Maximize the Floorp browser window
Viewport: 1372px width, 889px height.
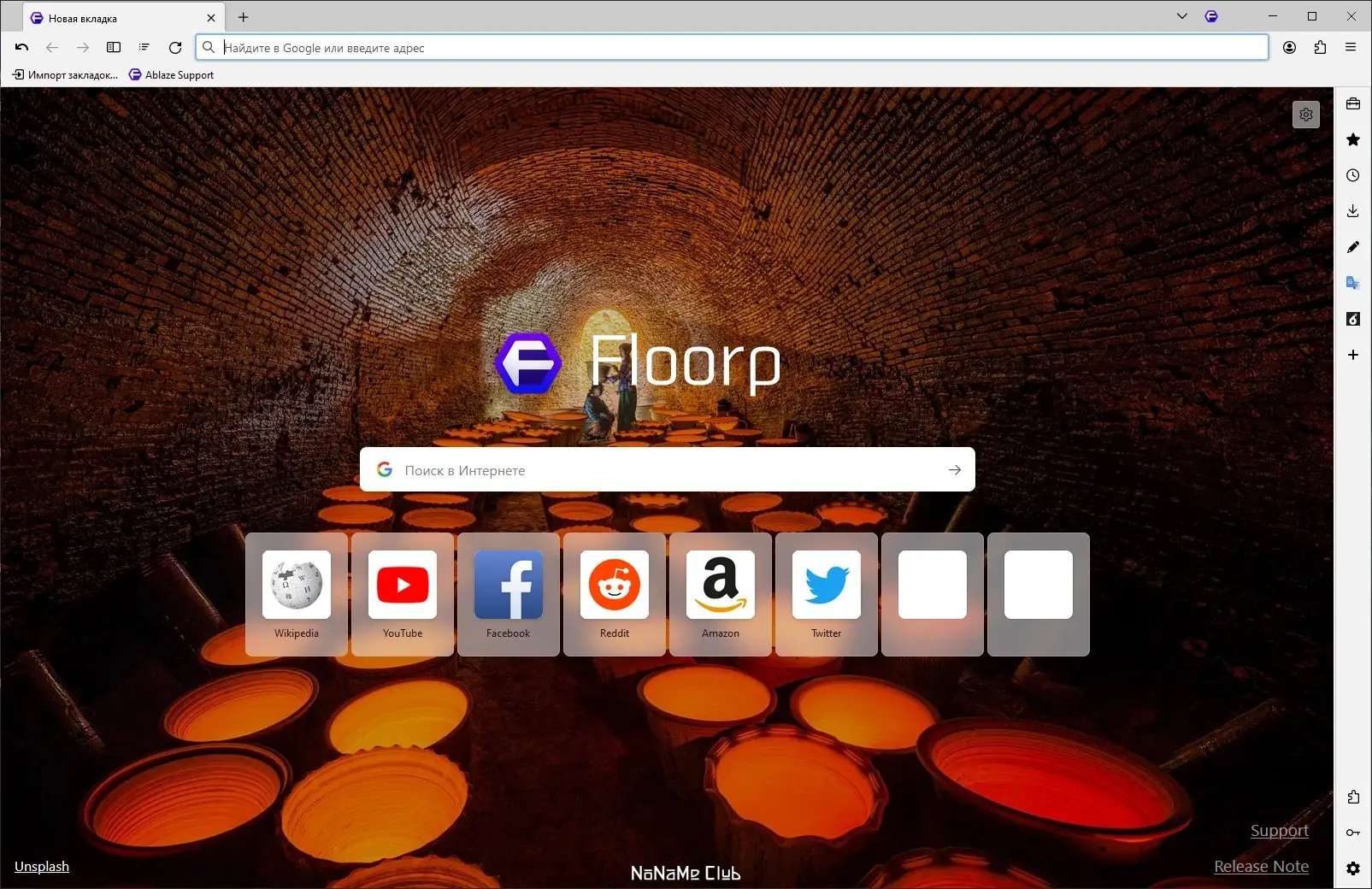pos(1312,16)
